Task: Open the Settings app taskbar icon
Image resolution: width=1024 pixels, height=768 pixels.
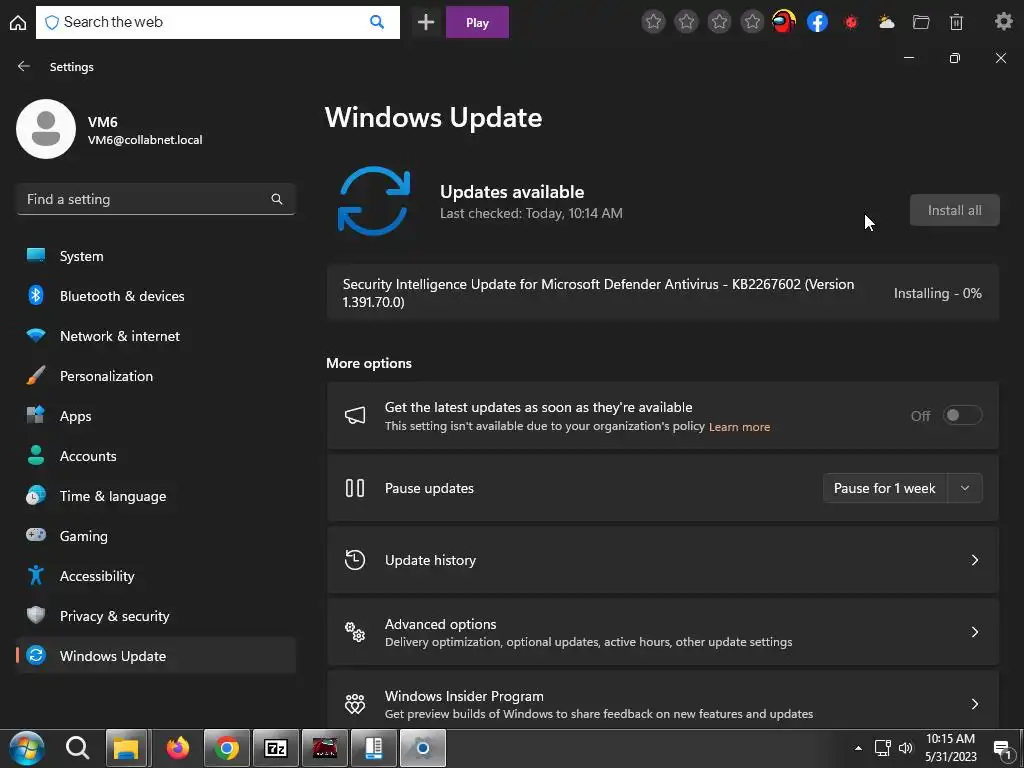Action: point(423,748)
